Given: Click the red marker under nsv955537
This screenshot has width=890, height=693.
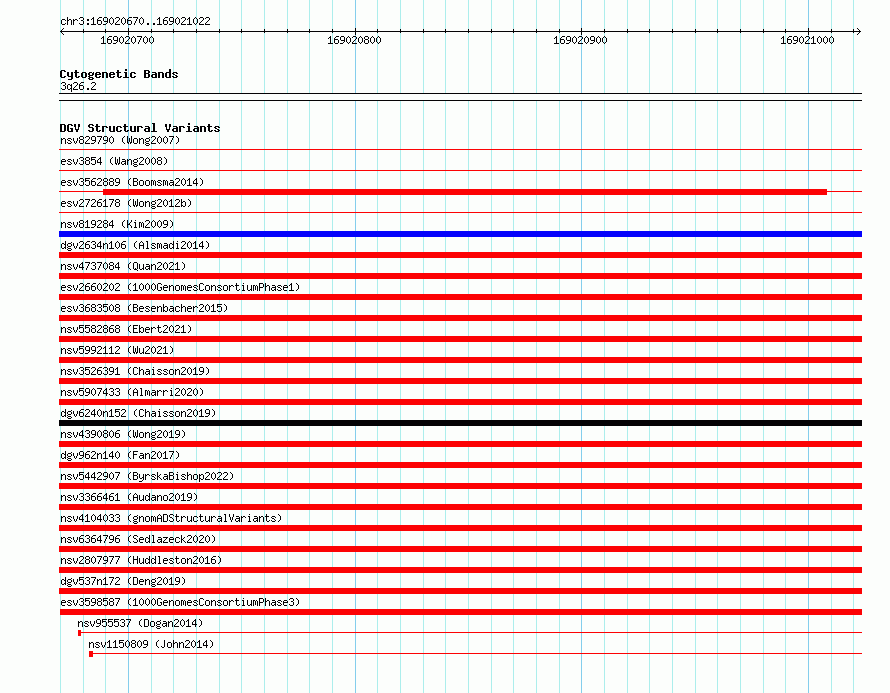Looking at the screenshot, I should tap(79, 633).
